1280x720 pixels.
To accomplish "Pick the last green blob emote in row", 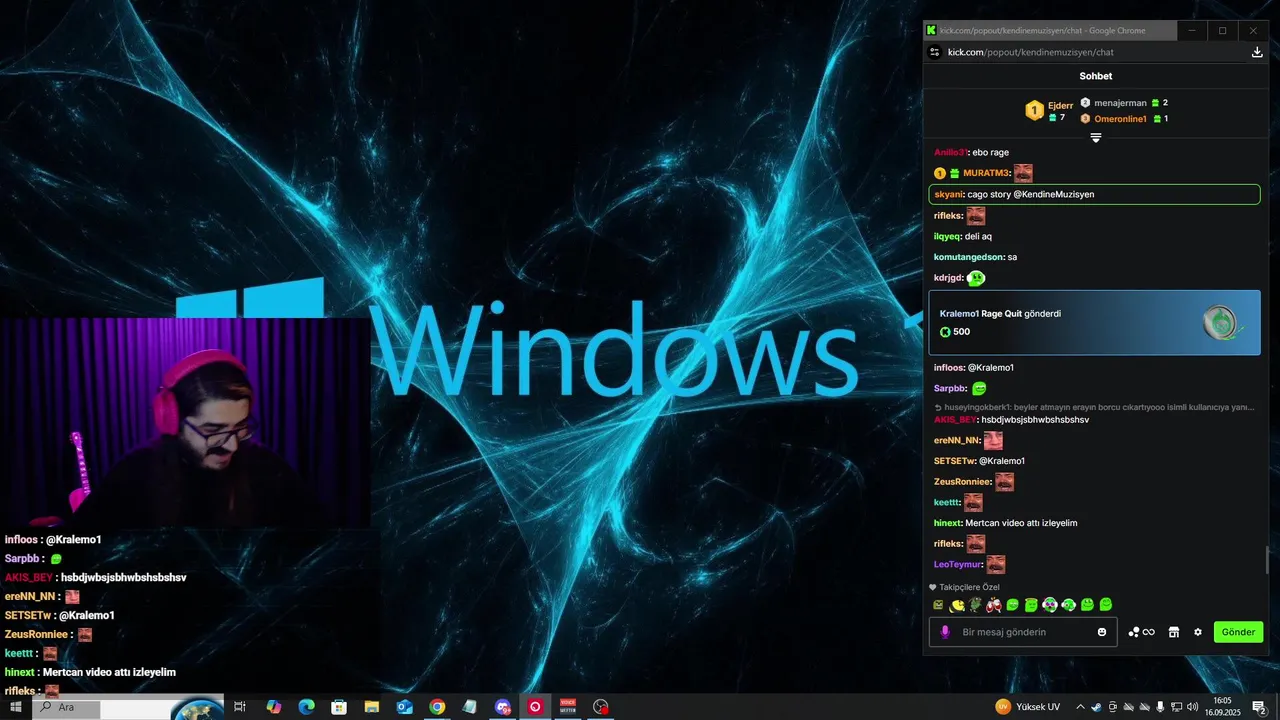I will coord(1106,604).
